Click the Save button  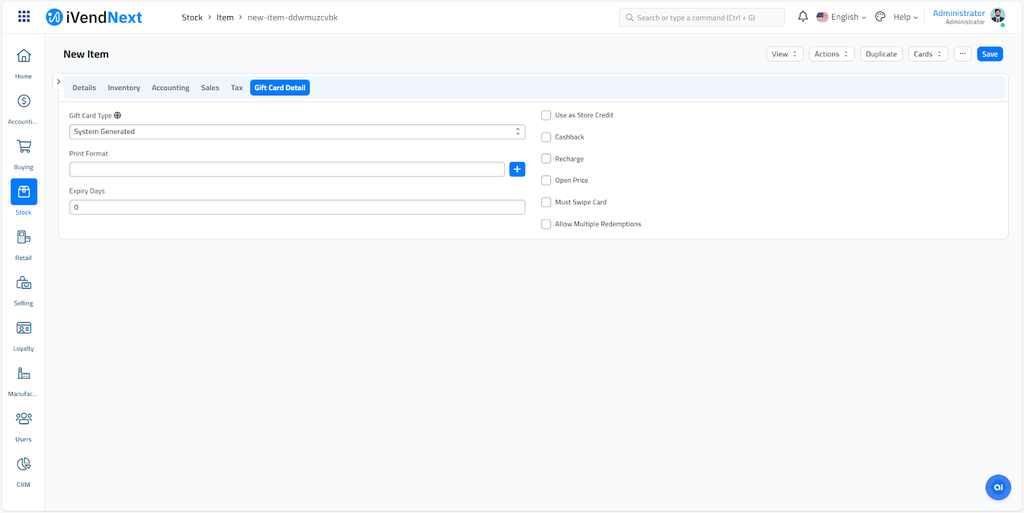pos(989,54)
